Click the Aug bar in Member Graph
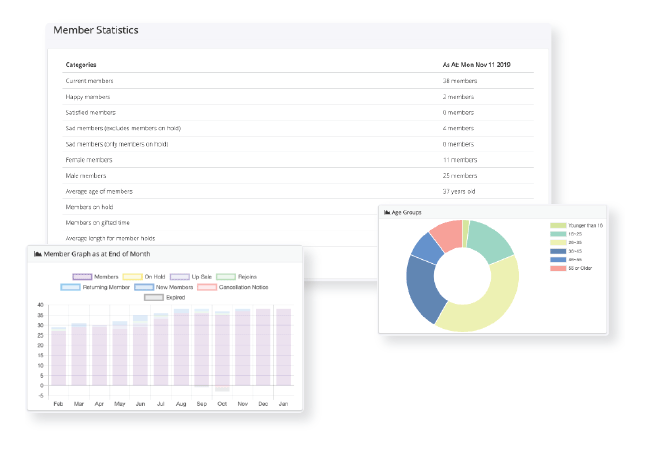 (181, 349)
